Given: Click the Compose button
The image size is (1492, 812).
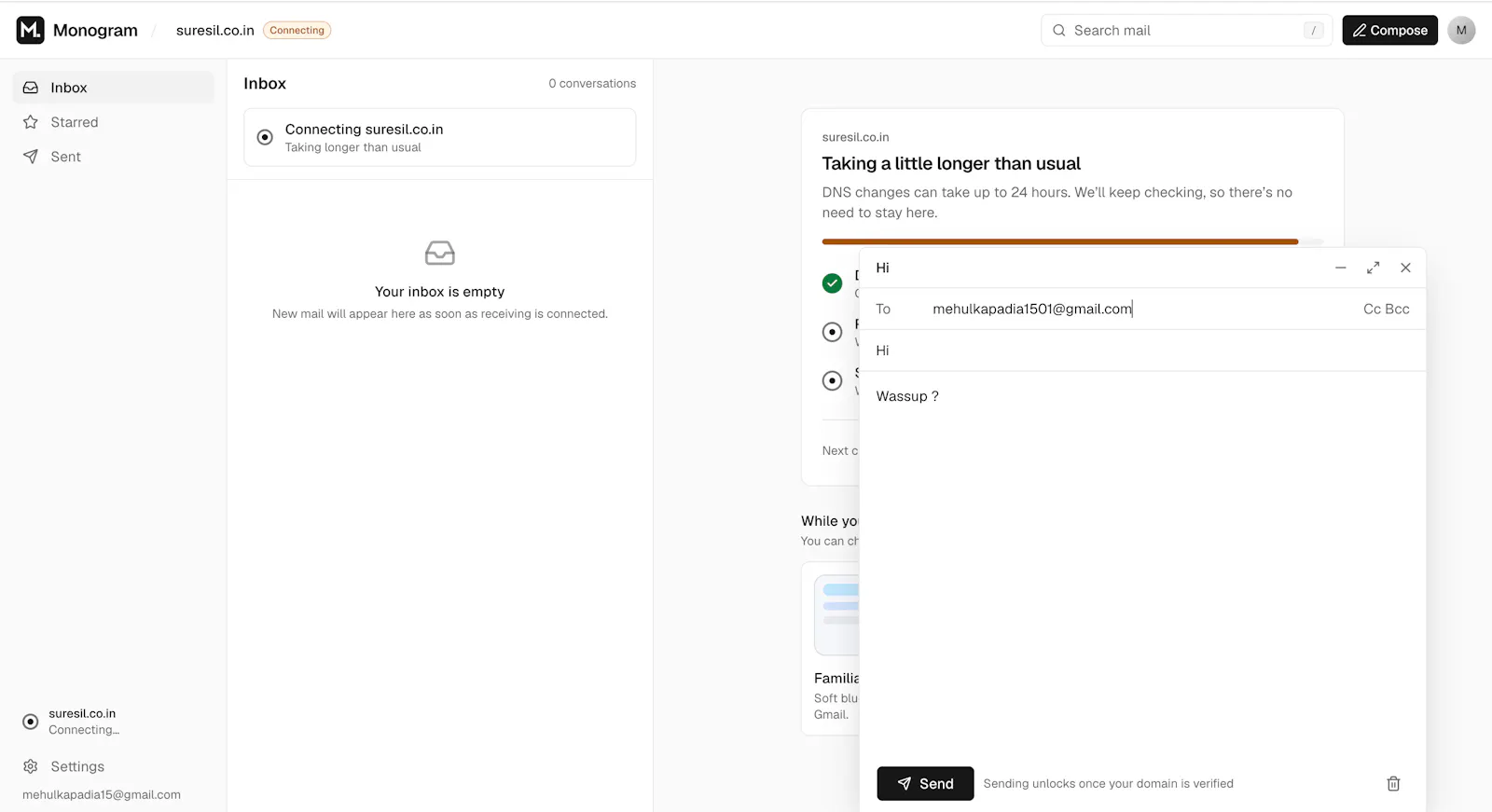Looking at the screenshot, I should (x=1389, y=30).
